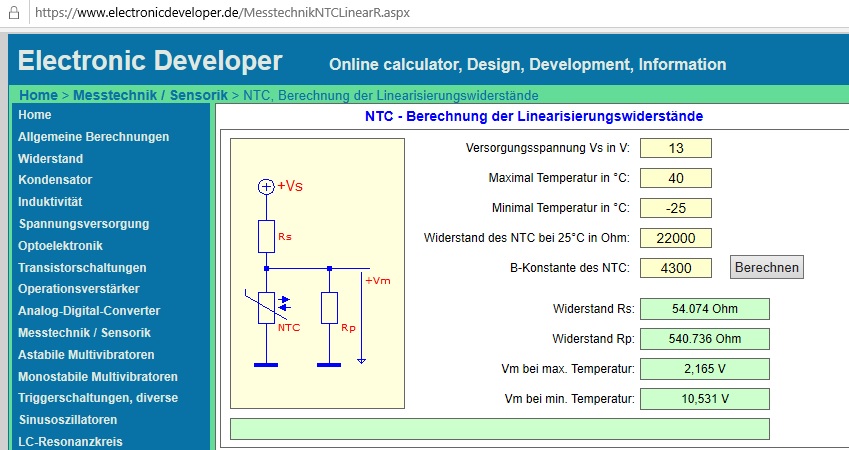The image size is (849, 450).
Task: Select Kondensator sidebar item
Action: [55, 180]
